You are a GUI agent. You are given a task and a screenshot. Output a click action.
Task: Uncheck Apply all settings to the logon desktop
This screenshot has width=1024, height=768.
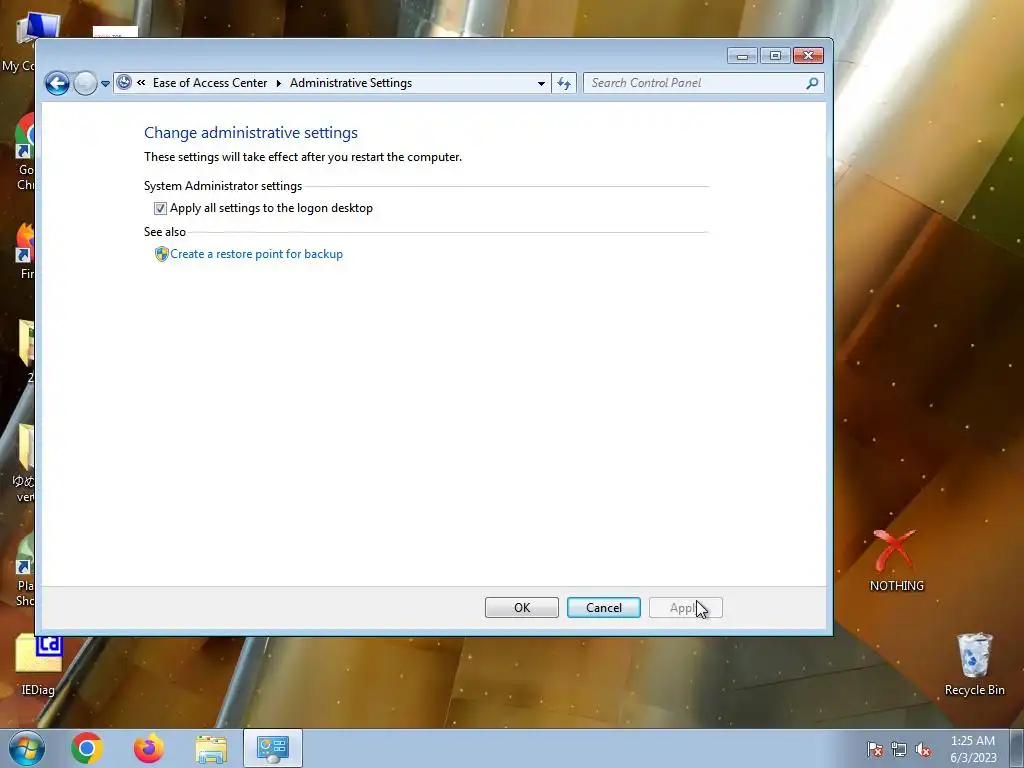click(x=160, y=208)
